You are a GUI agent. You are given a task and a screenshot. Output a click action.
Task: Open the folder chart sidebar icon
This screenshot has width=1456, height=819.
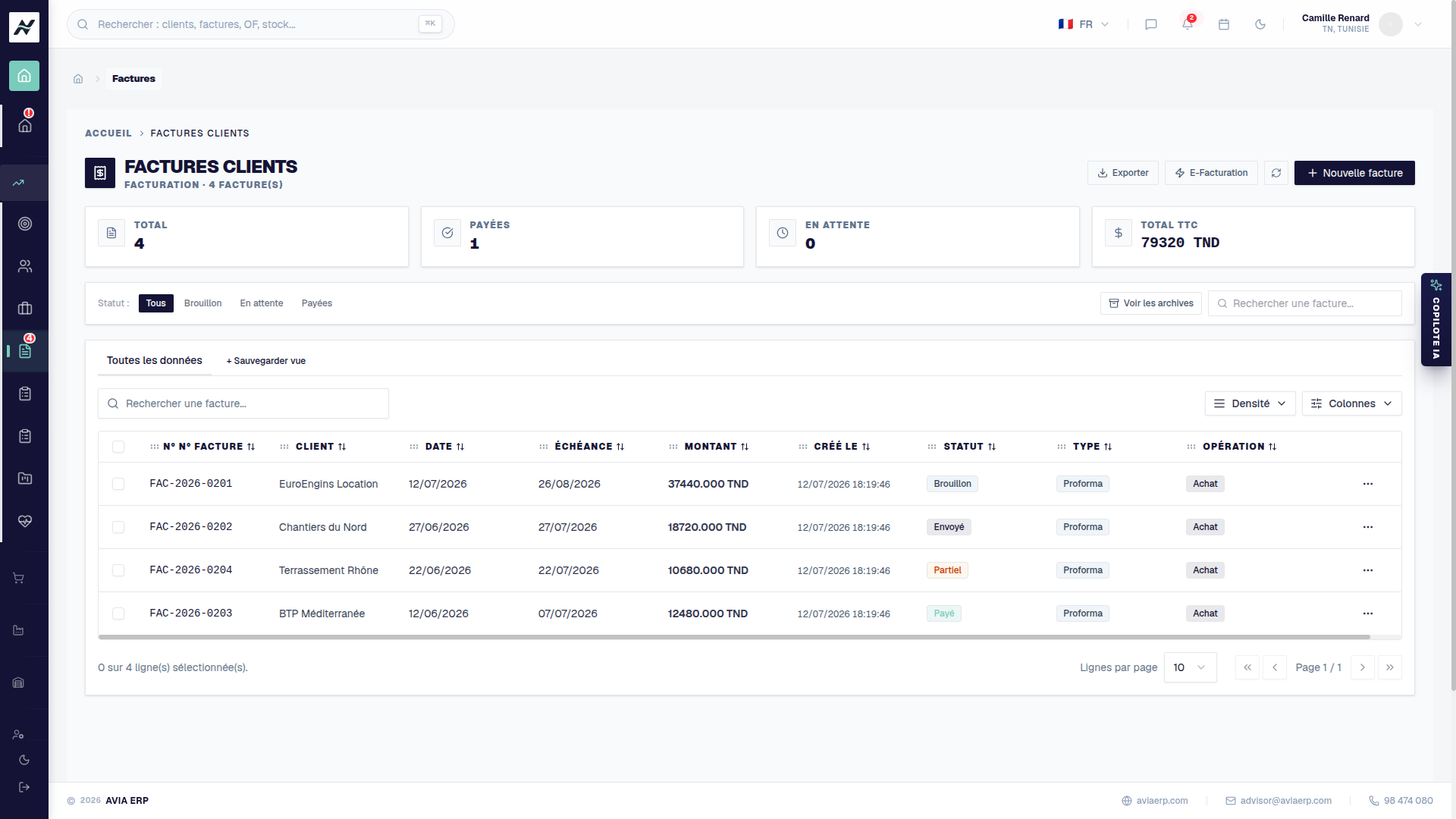click(x=25, y=479)
